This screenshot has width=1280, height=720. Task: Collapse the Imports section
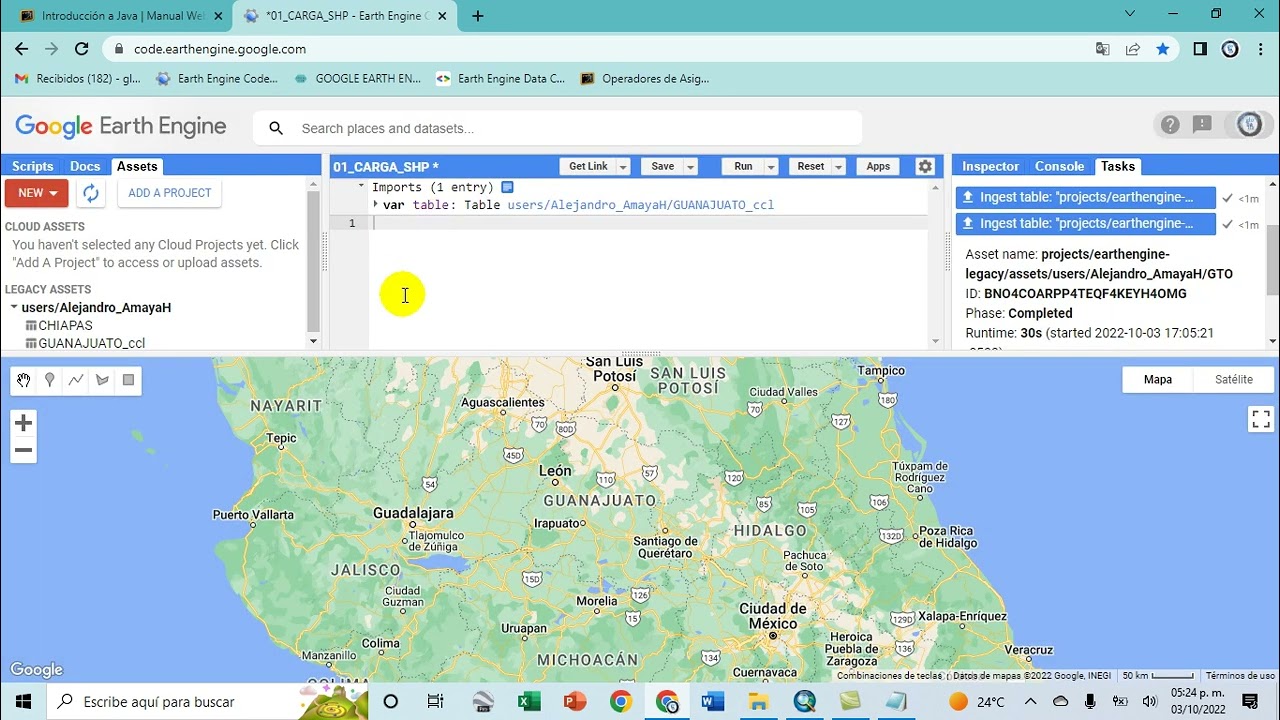361,187
